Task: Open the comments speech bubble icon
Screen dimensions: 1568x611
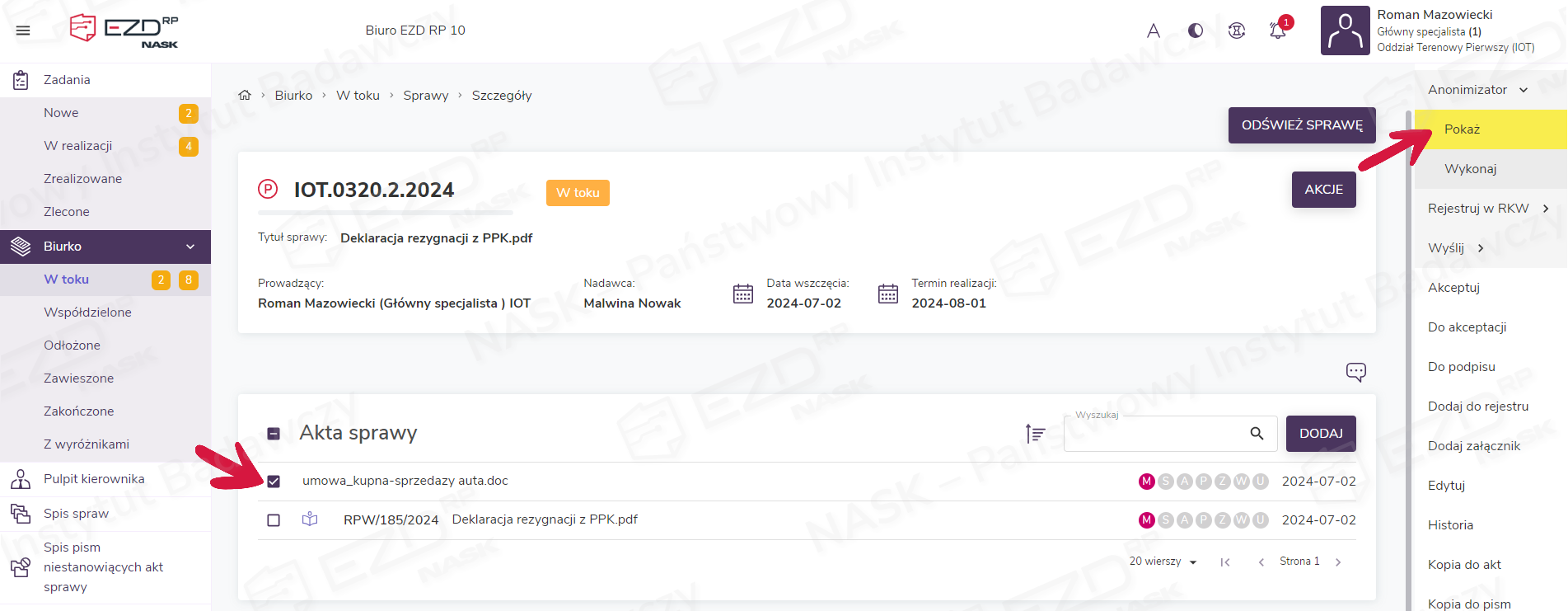Action: click(1355, 372)
